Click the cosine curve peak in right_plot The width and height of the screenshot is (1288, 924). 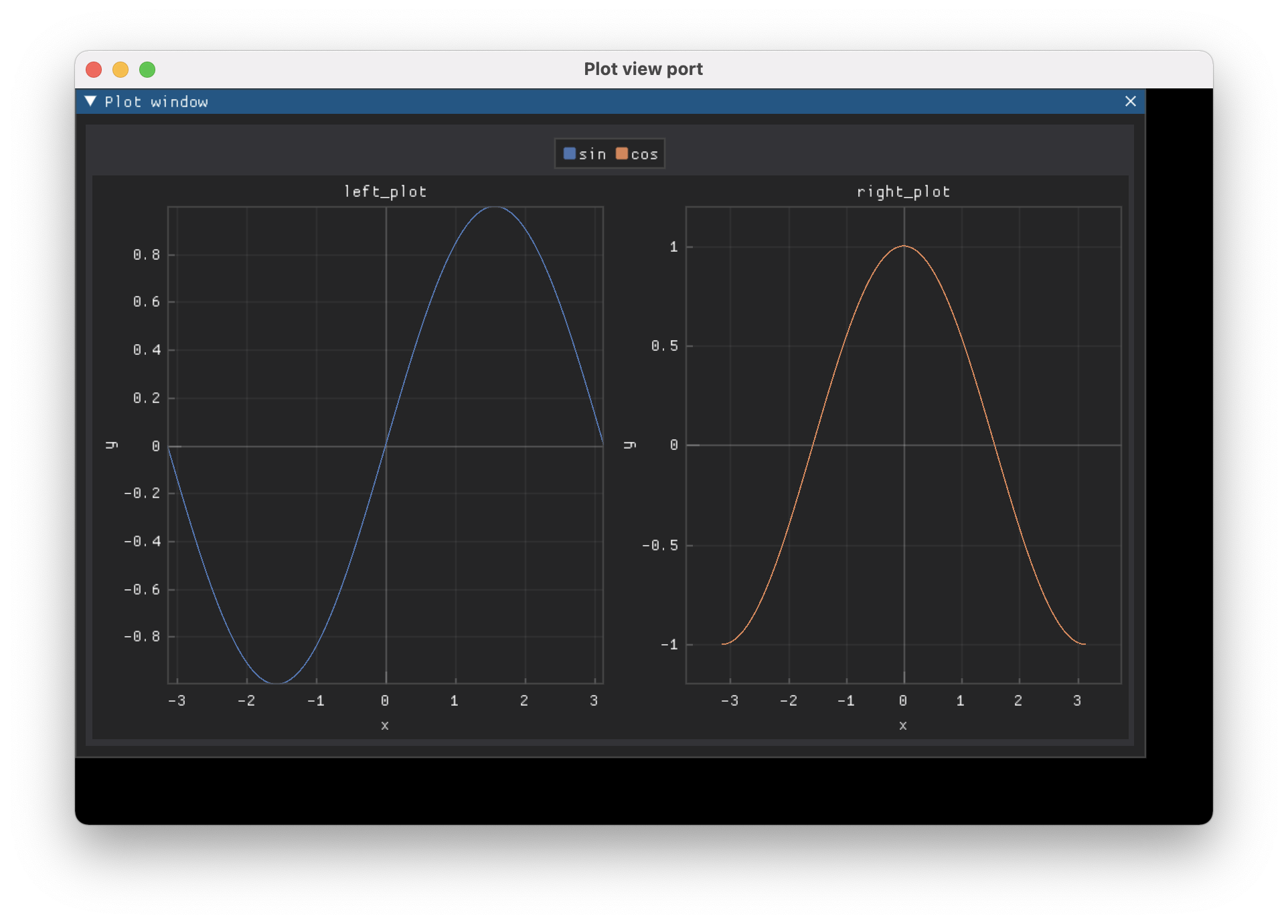(904, 246)
